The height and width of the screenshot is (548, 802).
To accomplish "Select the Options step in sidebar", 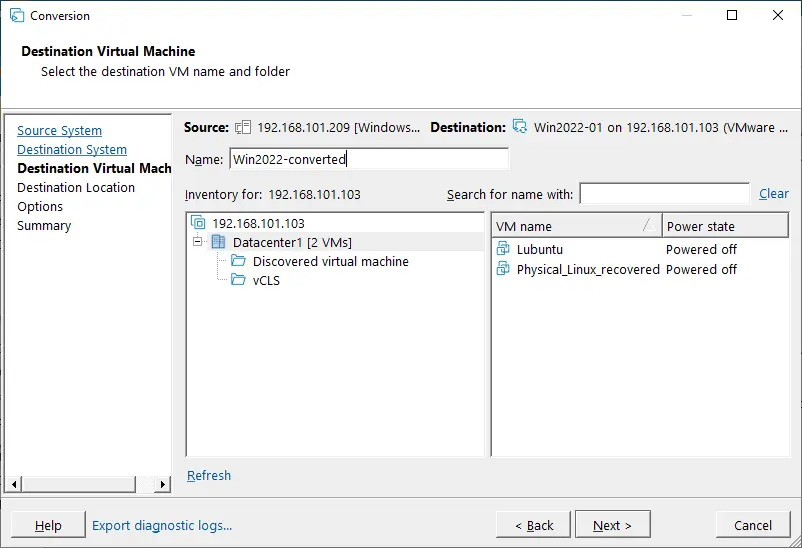I will (x=40, y=207).
